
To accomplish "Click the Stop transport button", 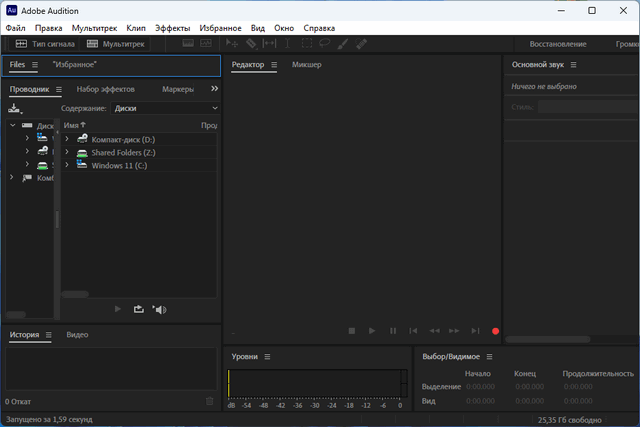I will click(352, 330).
